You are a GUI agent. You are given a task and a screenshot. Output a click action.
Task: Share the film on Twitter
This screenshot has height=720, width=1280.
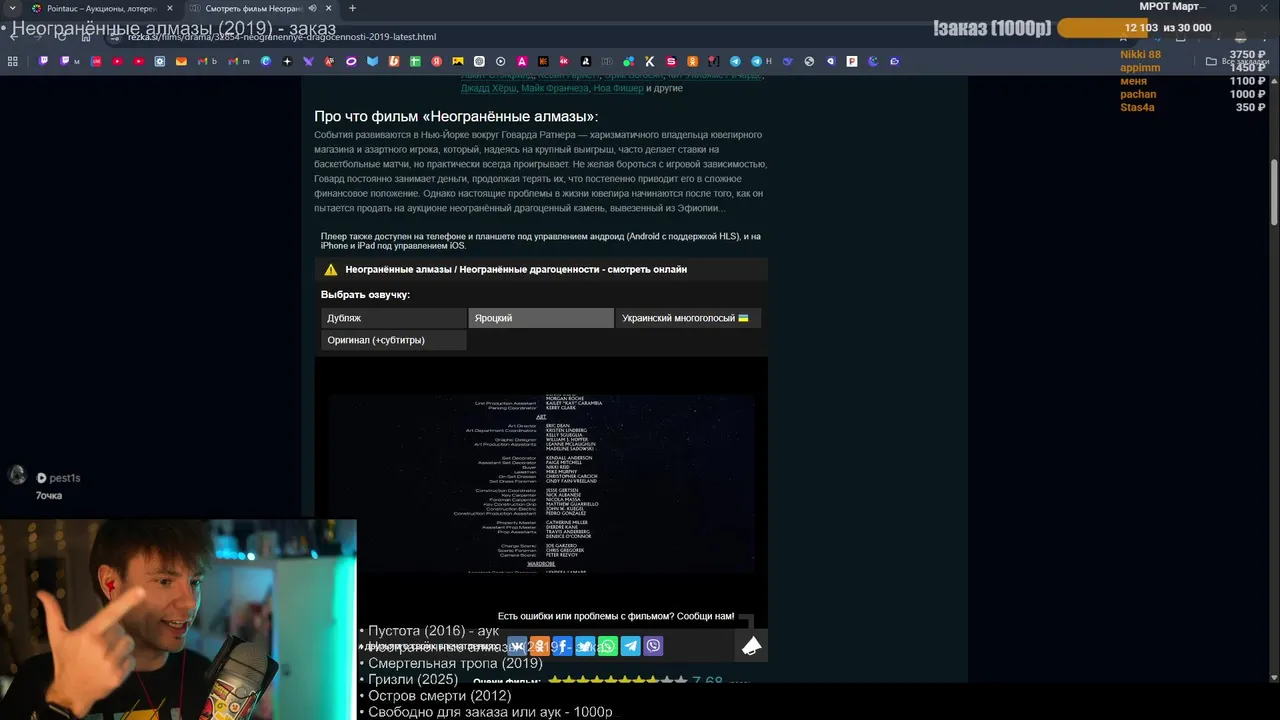(585, 646)
